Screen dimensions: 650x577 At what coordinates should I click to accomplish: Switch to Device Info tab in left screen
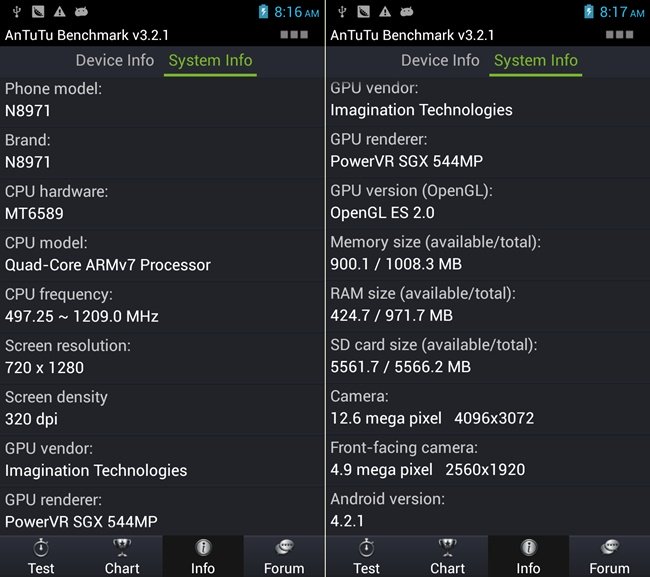(x=115, y=61)
